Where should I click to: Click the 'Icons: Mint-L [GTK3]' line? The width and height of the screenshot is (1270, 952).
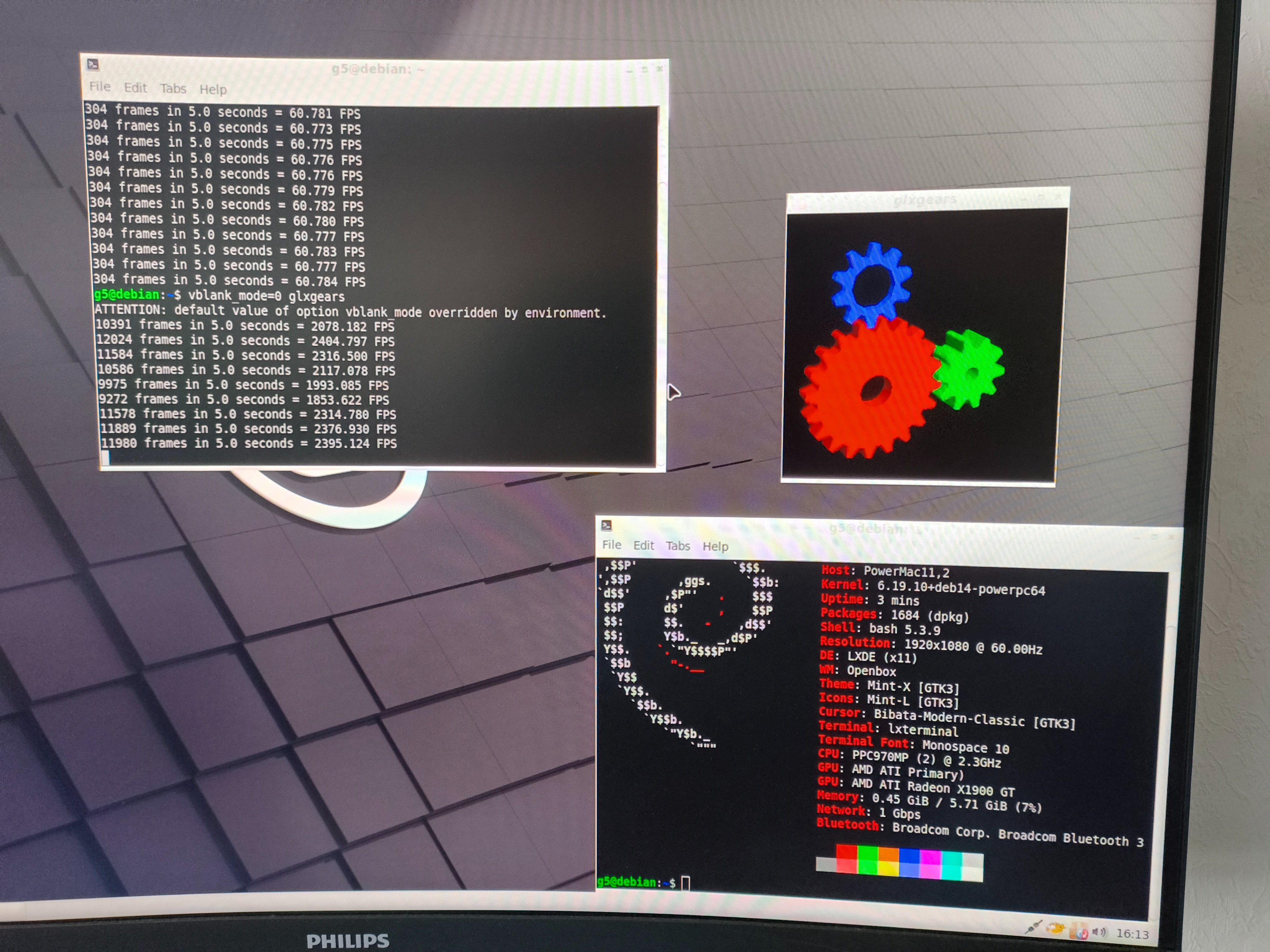889,700
